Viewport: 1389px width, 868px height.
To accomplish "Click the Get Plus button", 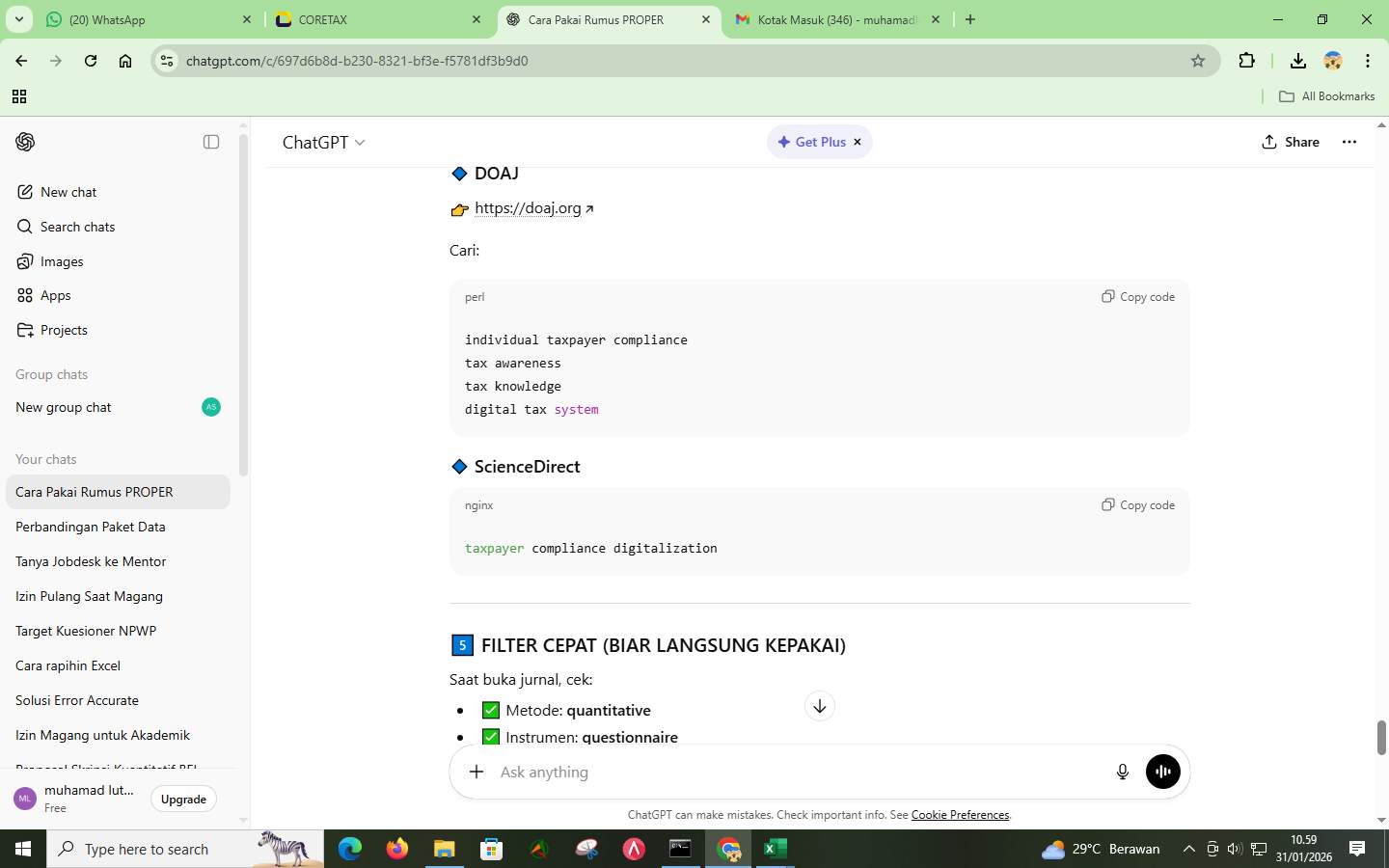I will 815,142.
